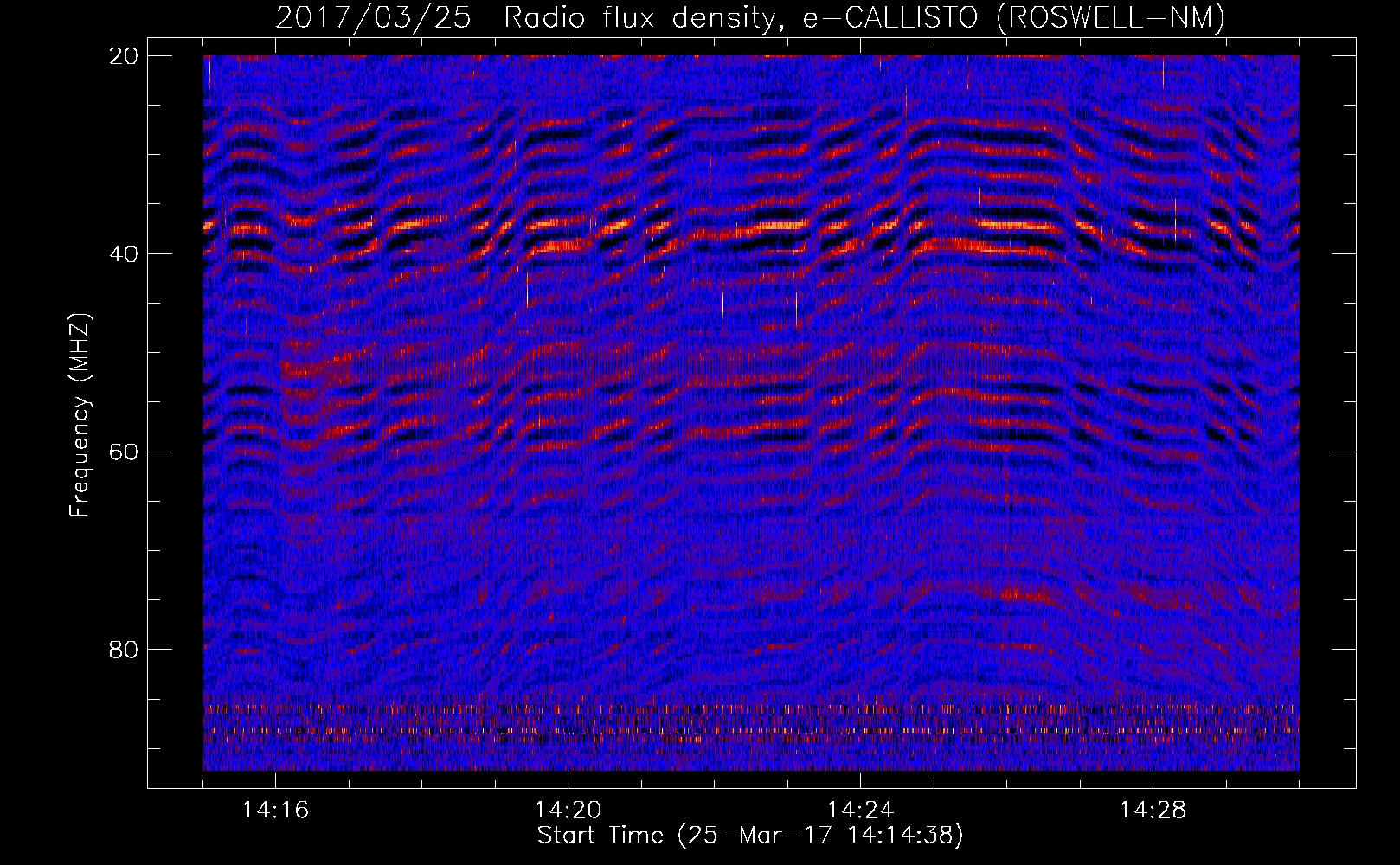Image resolution: width=1400 pixels, height=865 pixels.
Task: Click the 14:24 time tick label
Action: pos(861,811)
